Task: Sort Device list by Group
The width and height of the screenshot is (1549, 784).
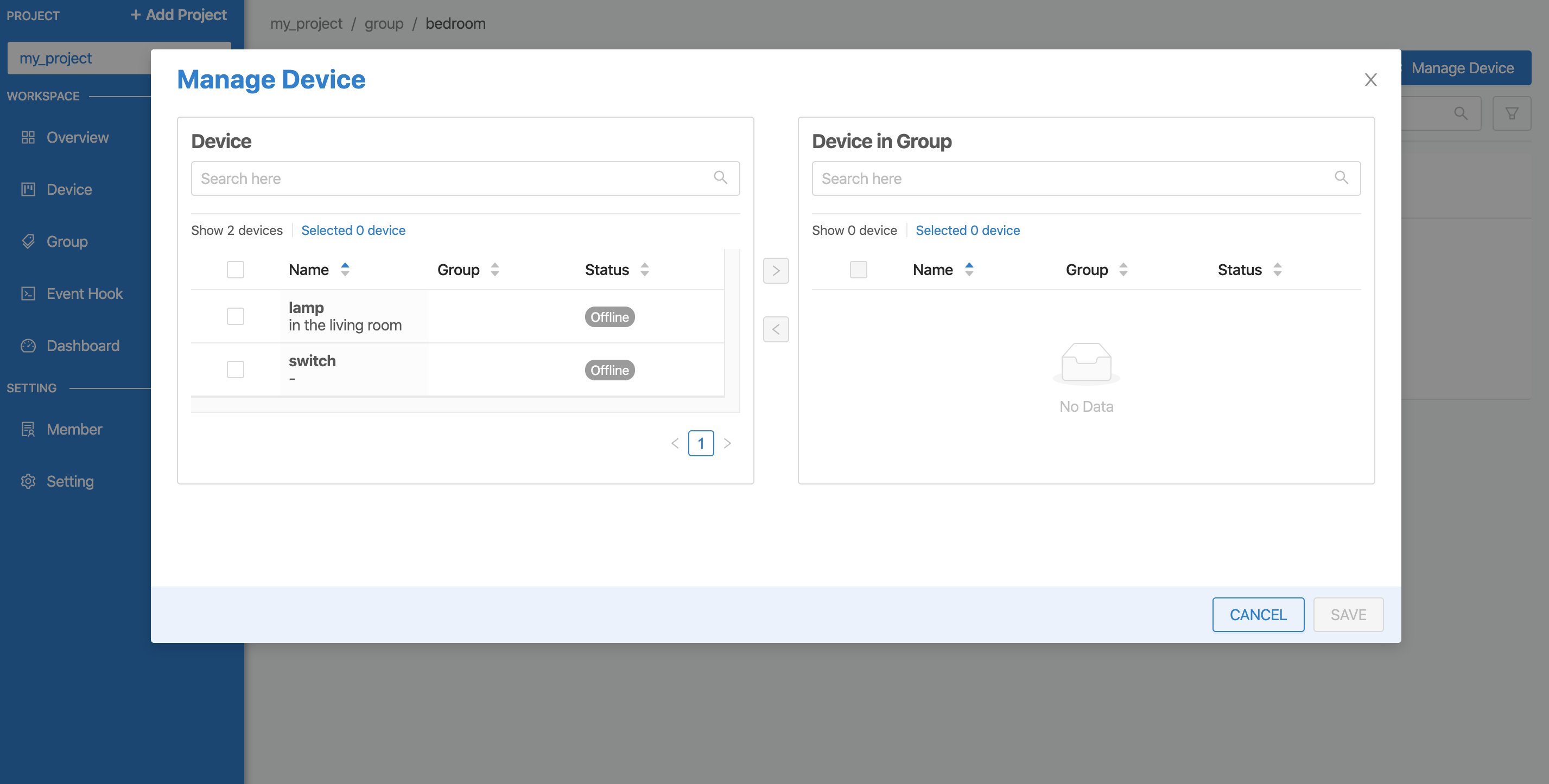Action: point(494,269)
